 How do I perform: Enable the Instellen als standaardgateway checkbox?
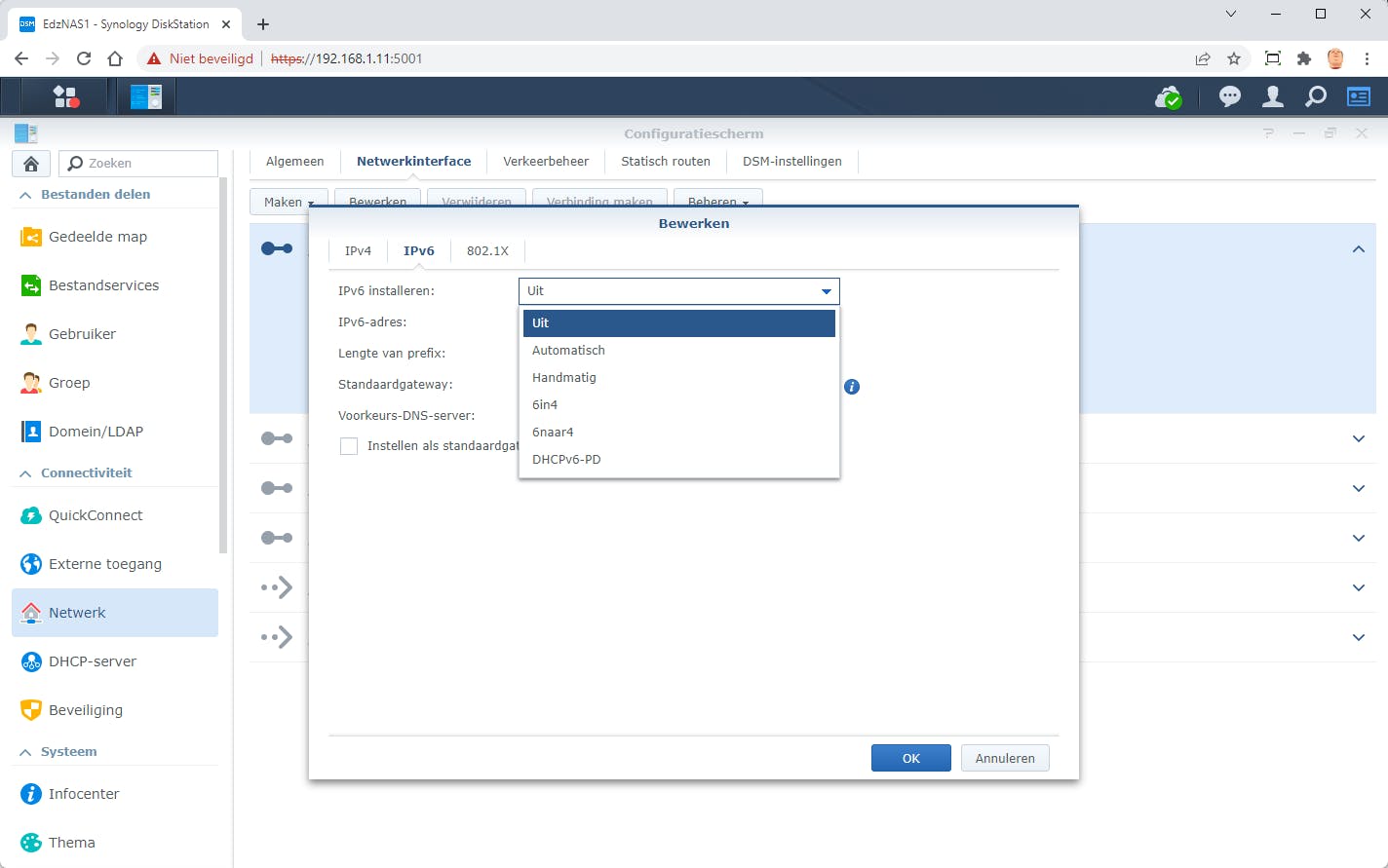tap(349, 446)
